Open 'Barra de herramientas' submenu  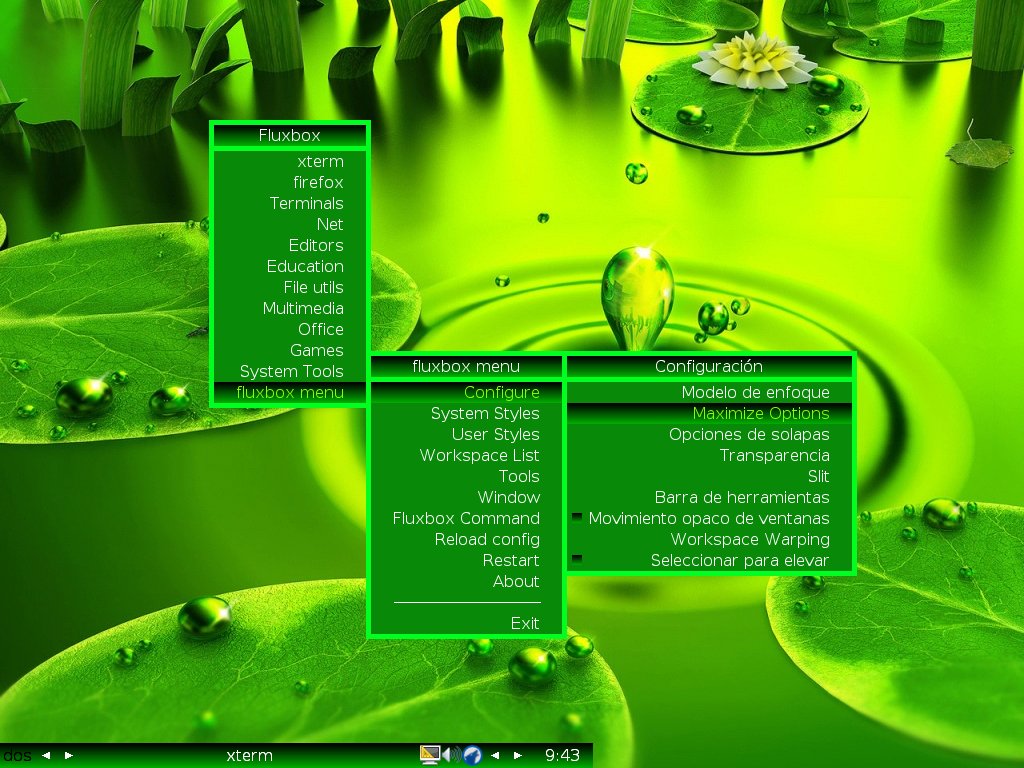tap(710, 497)
